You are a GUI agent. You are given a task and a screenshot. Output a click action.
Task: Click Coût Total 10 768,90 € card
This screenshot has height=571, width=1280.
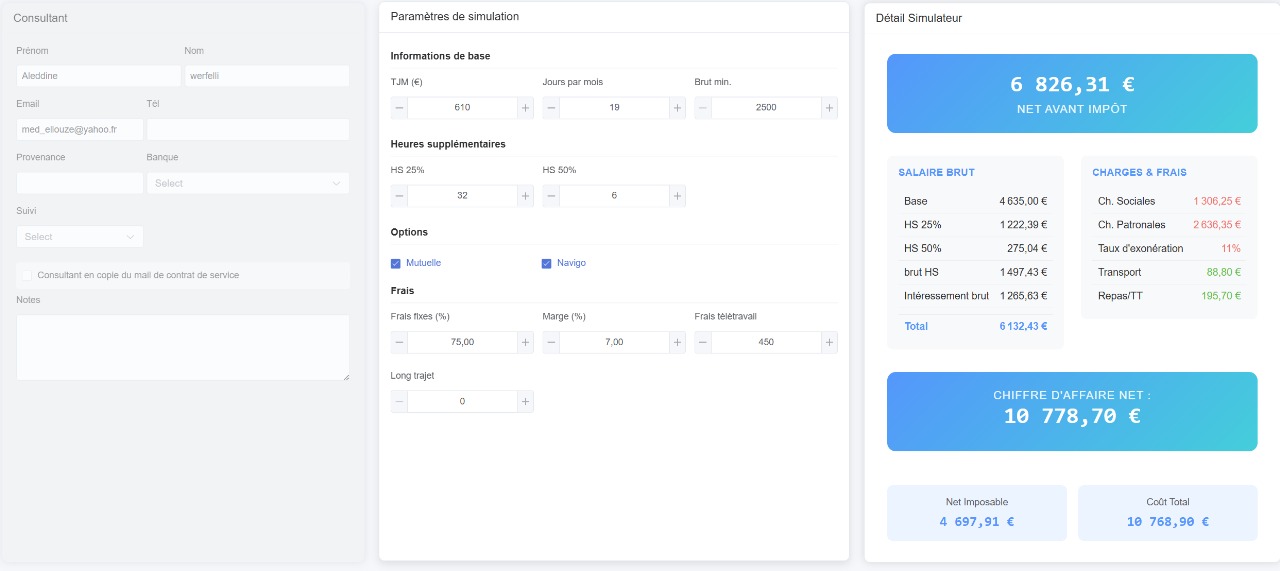tap(1168, 513)
